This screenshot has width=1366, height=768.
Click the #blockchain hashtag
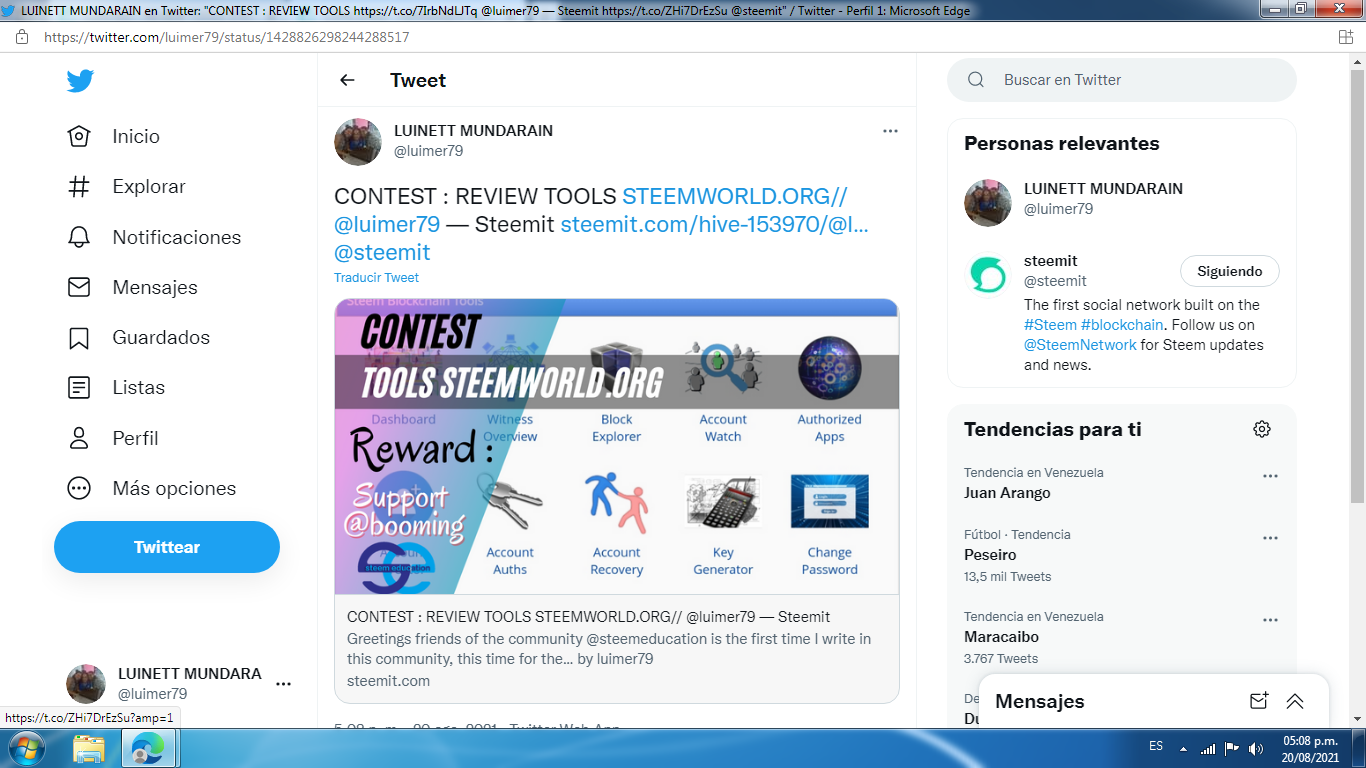(1122, 325)
